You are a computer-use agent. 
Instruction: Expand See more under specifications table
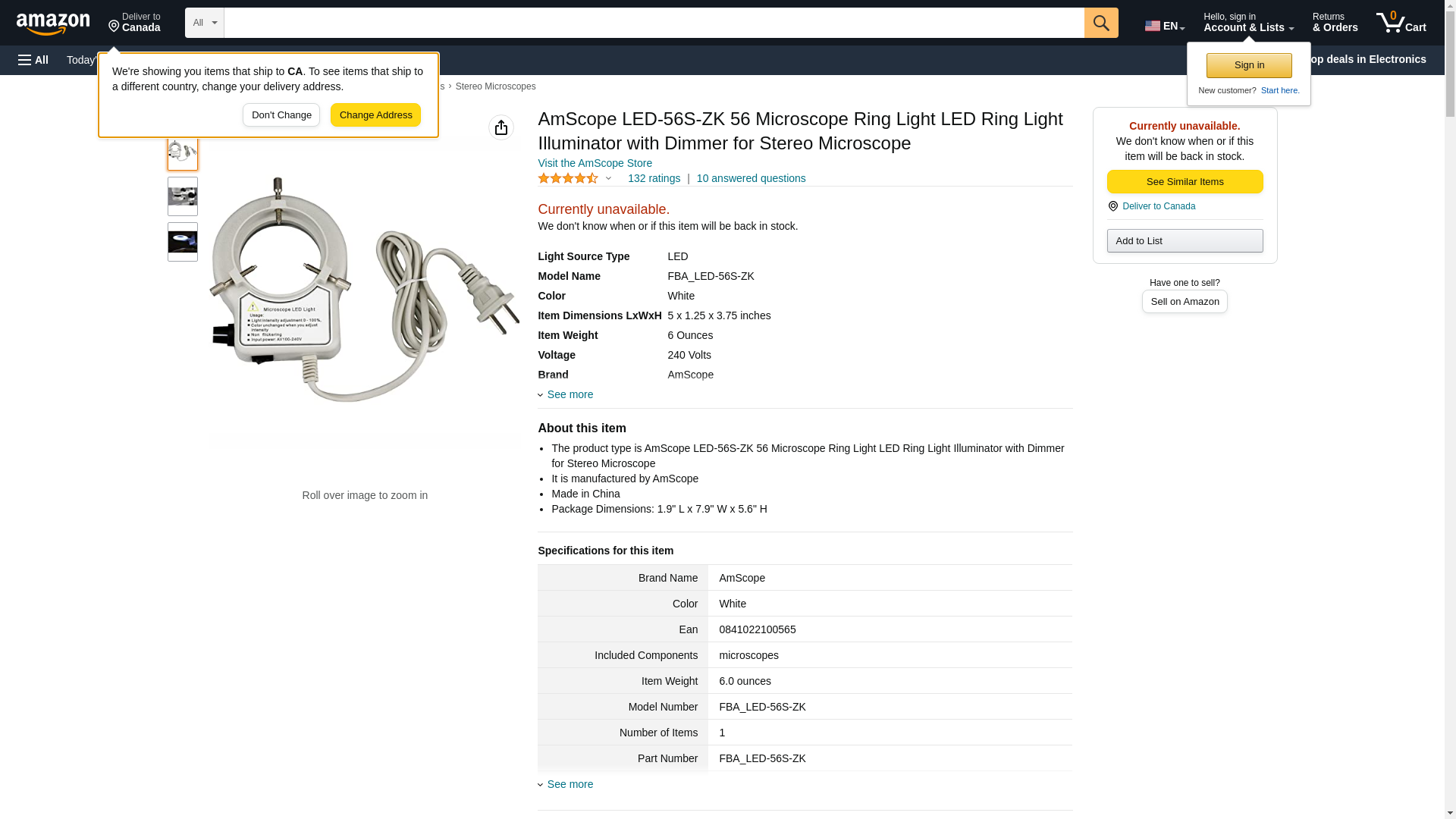click(x=569, y=784)
